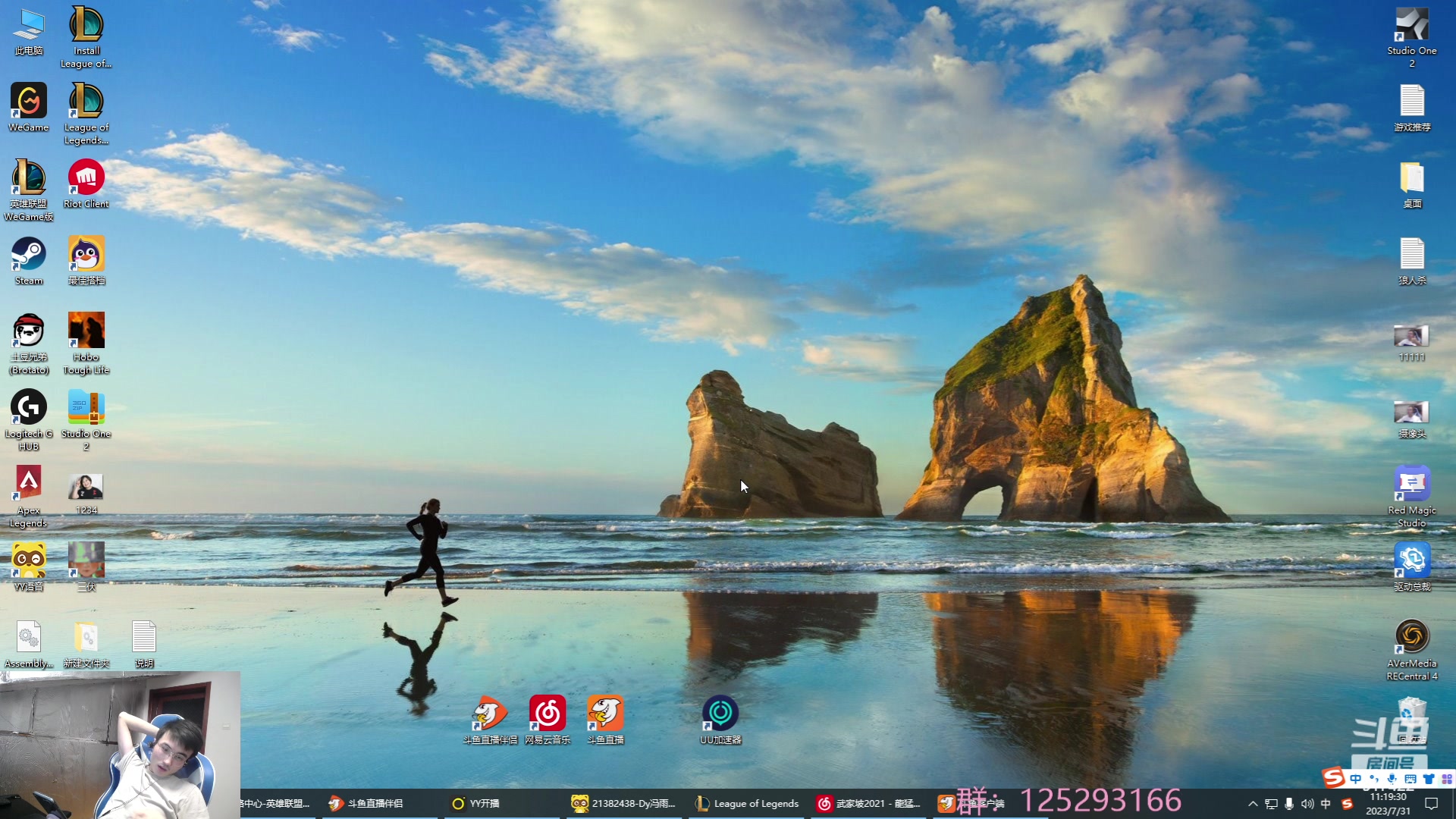The width and height of the screenshot is (1456, 819).
Task: Switch to League of Legends taskbar window
Action: tap(748, 804)
